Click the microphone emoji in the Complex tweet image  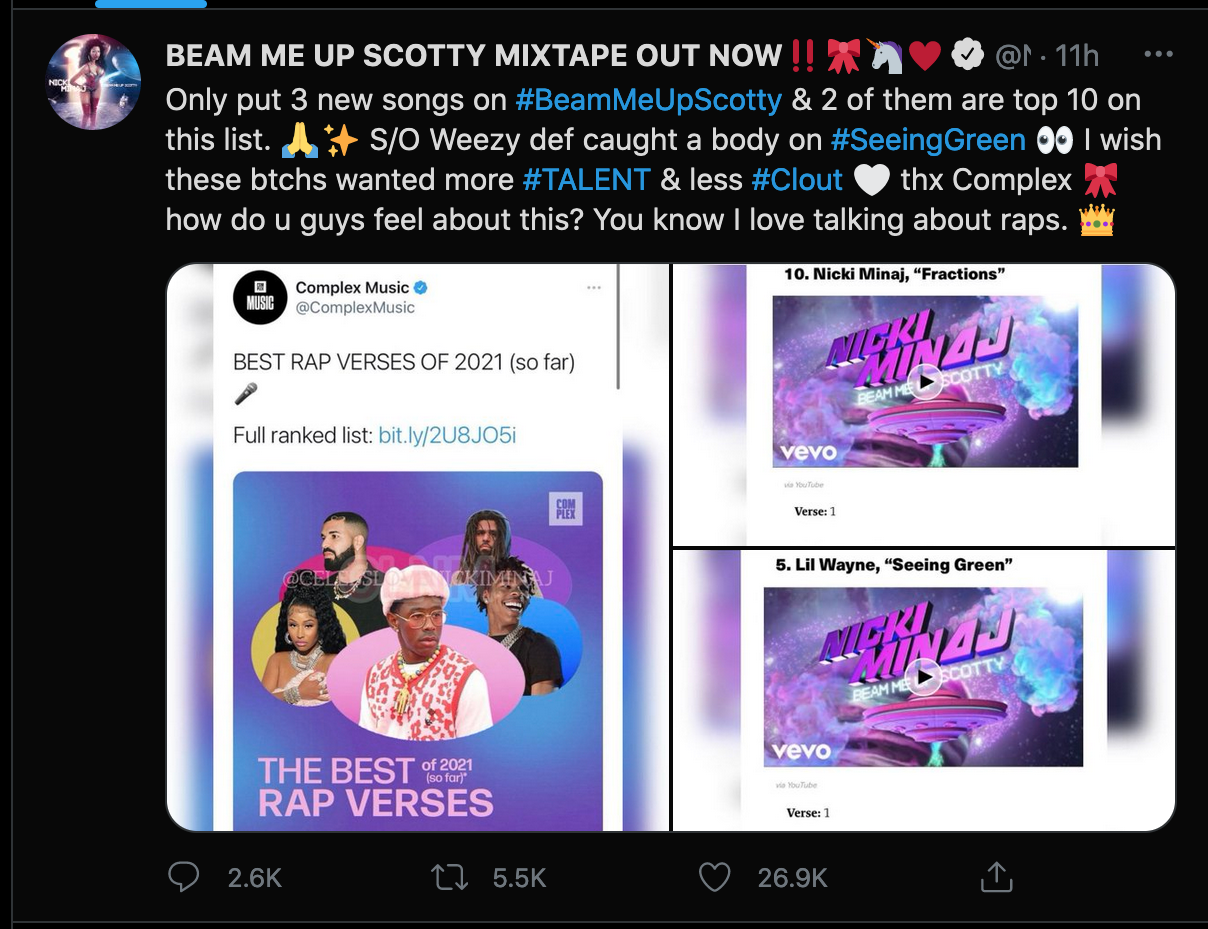click(x=244, y=395)
